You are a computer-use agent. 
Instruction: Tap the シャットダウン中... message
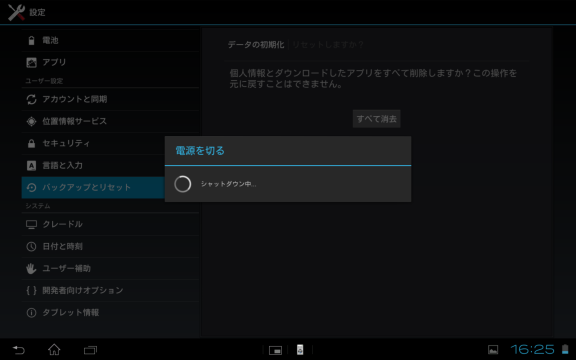click(228, 184)
